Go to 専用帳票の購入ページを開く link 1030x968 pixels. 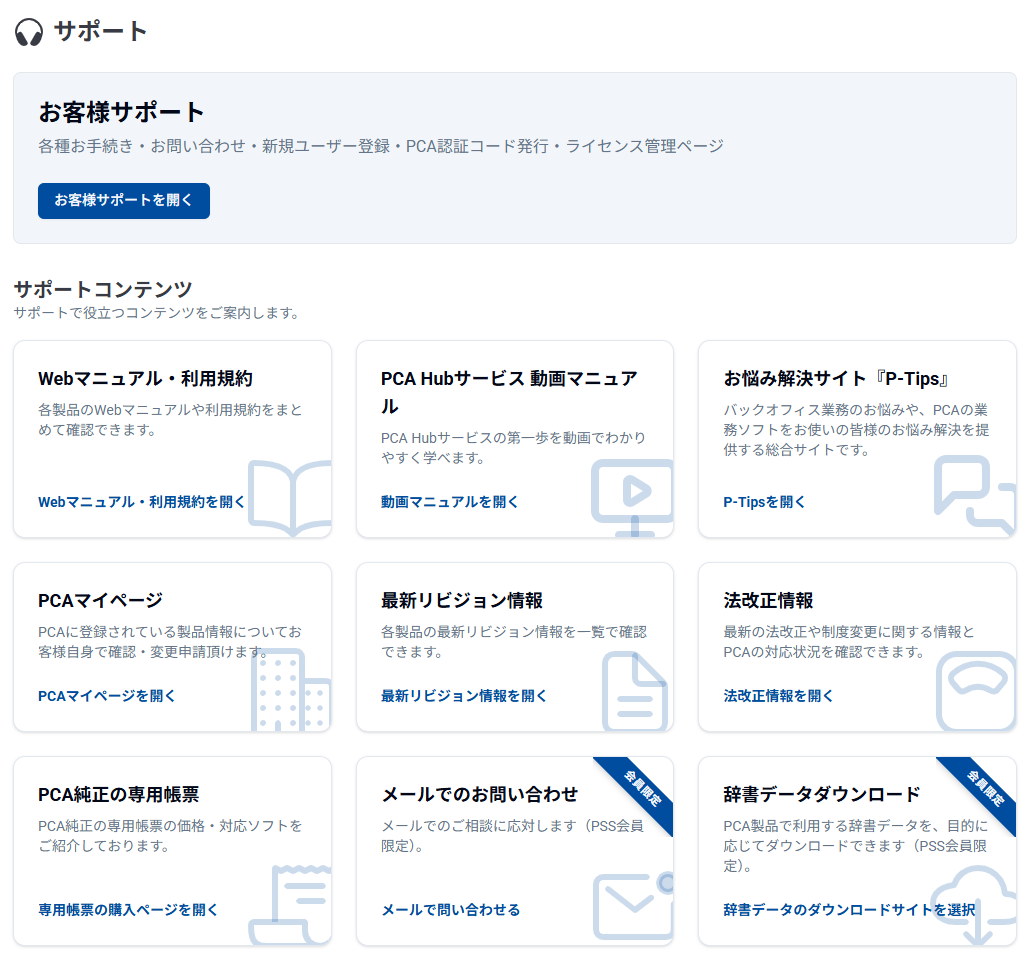[128, 910]
